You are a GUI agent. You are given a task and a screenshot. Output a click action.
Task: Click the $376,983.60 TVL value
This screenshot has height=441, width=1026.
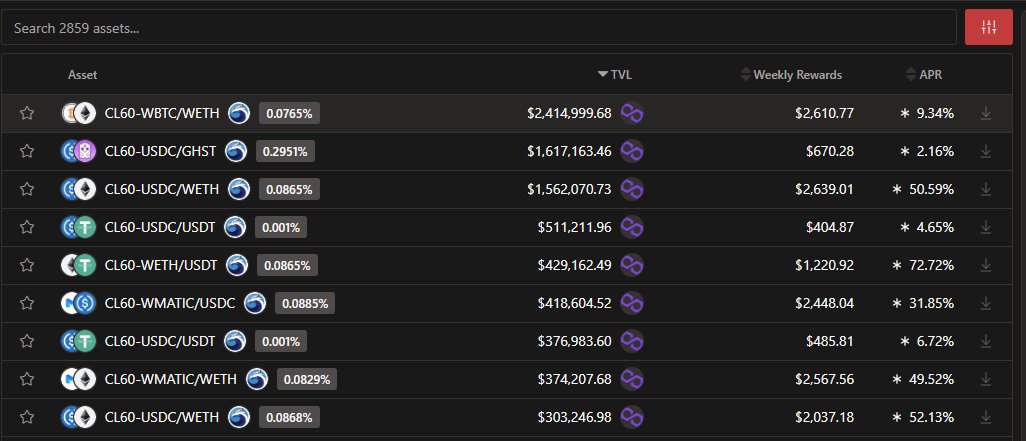[x=575, y=341]
